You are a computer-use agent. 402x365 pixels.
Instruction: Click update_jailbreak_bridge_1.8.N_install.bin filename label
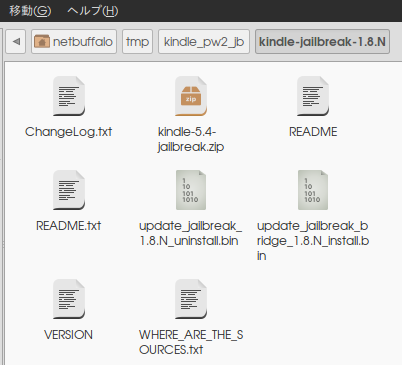313,241
